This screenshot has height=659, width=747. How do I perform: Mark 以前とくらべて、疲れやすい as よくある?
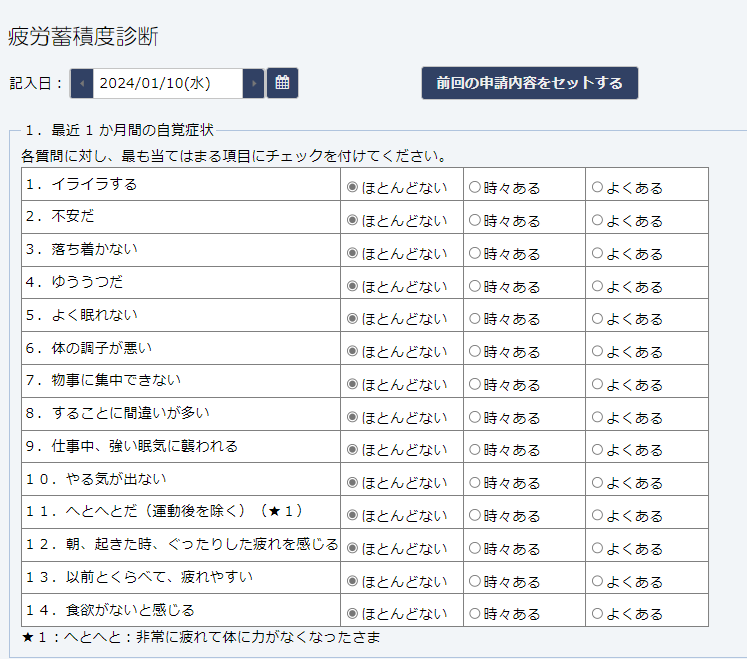(598, 581)
